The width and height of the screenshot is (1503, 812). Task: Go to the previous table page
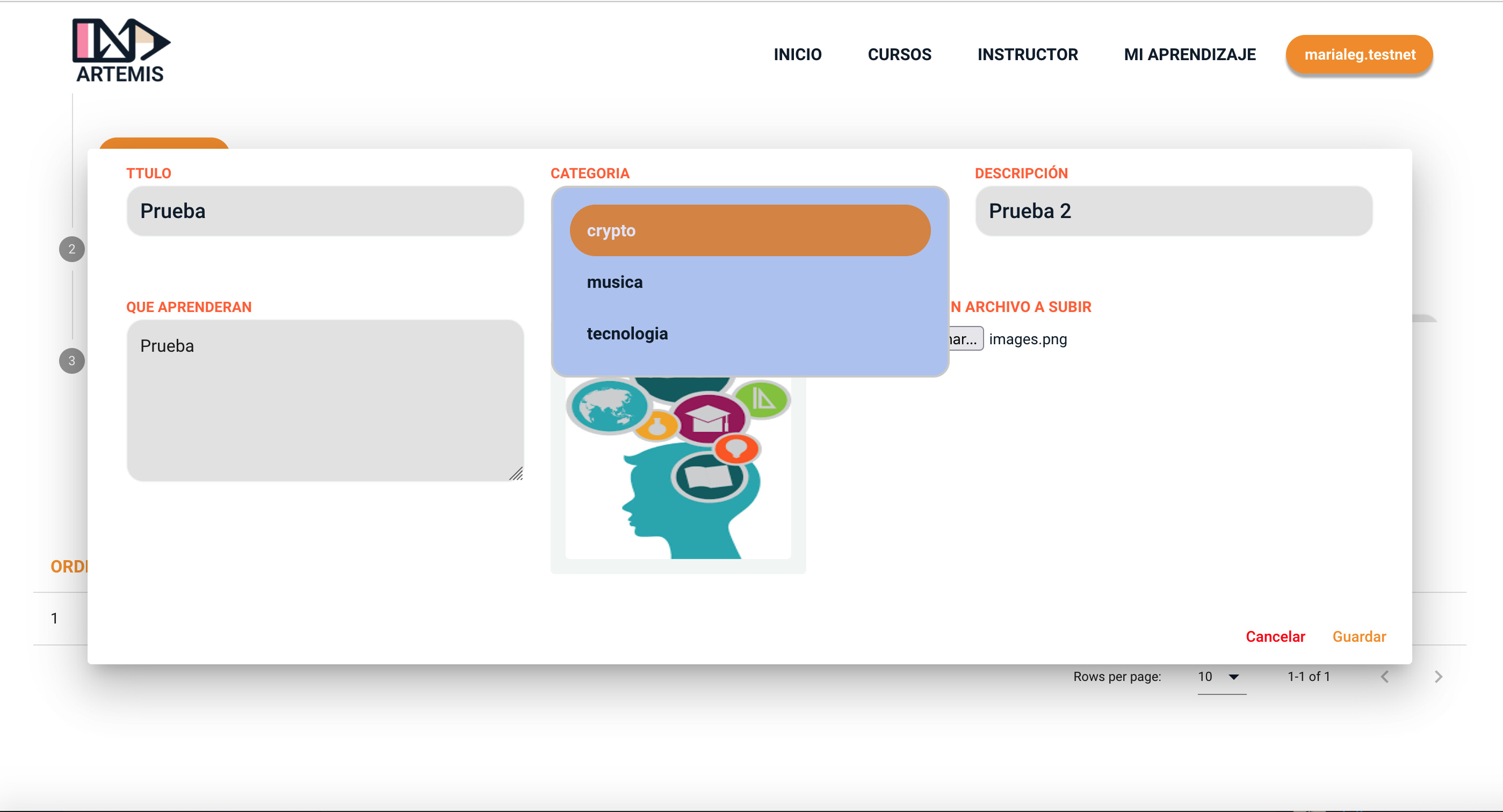(1385, 677)
